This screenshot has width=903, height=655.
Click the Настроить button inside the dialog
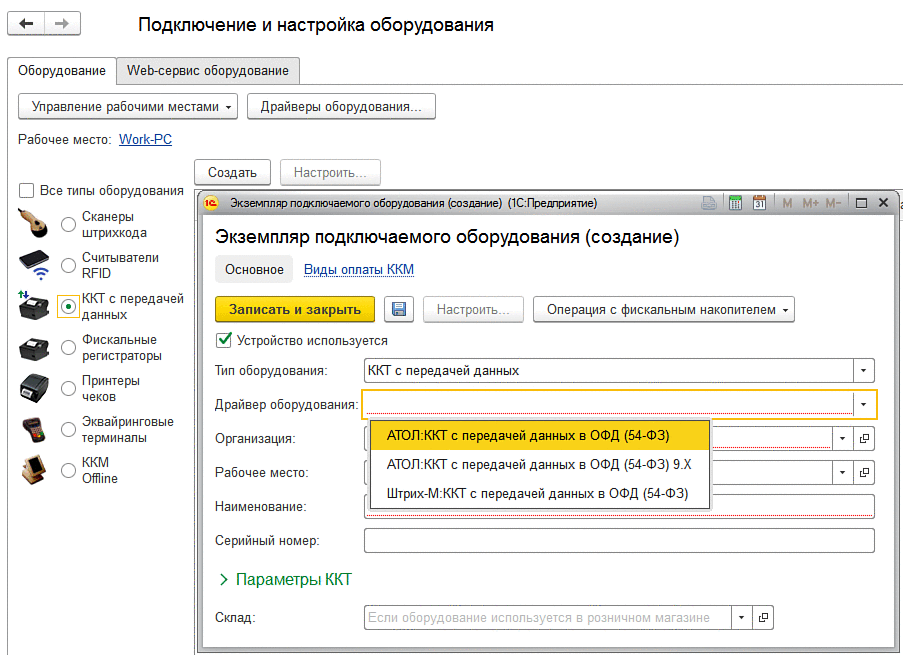point(473,309)
